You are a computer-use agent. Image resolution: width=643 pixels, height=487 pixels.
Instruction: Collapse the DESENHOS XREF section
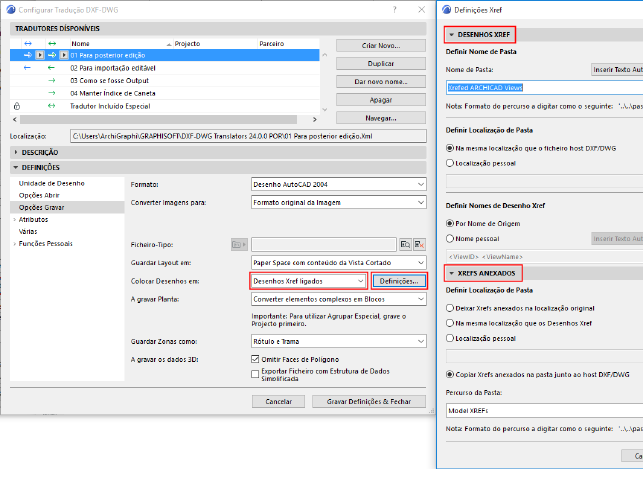451,34
